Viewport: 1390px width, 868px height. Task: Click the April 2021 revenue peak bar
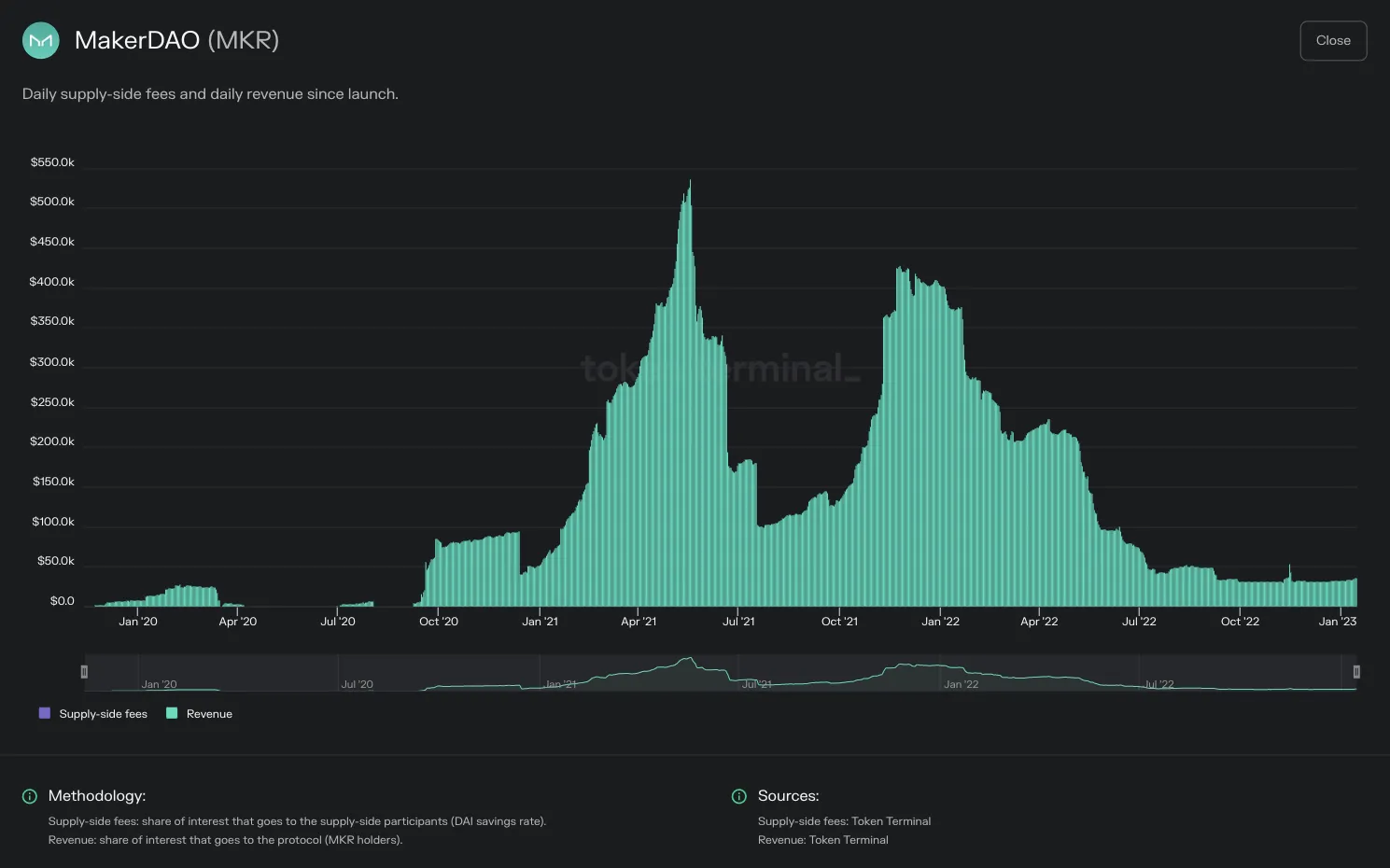click(x=690, y=392)
